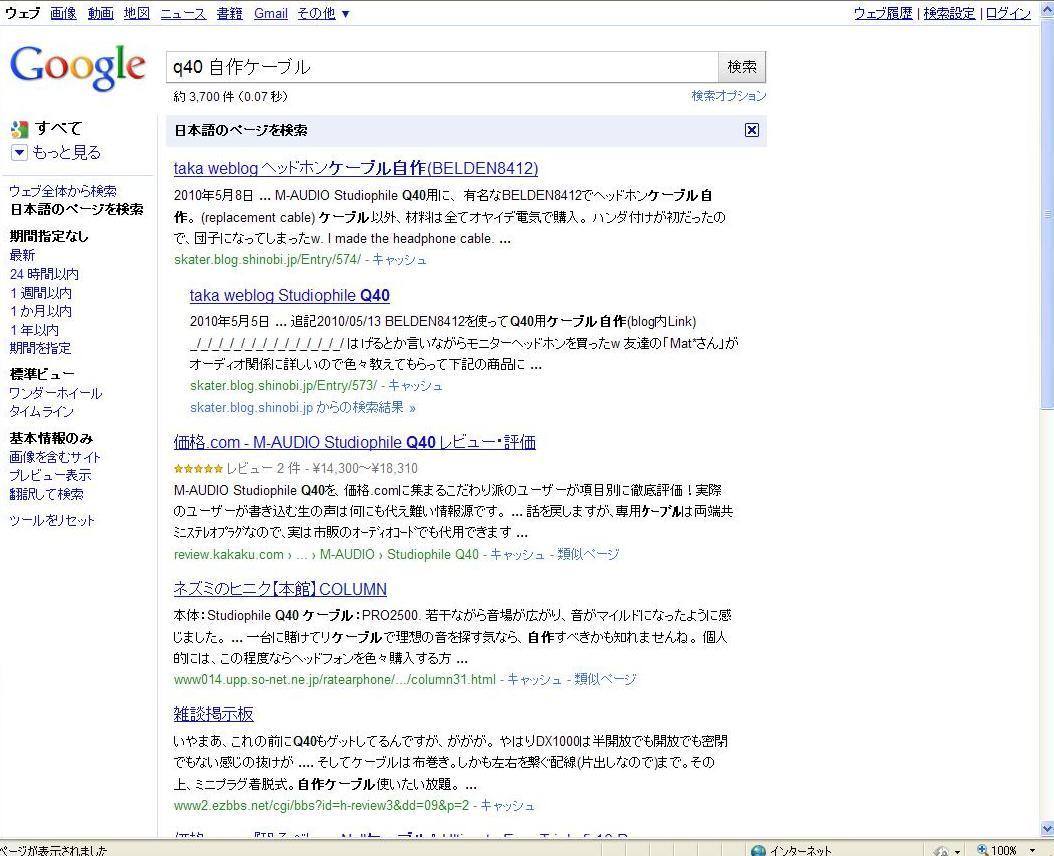Open the 雑談掲示板 result
This screenshot has height=856, width=1054.
pos(213,714)
